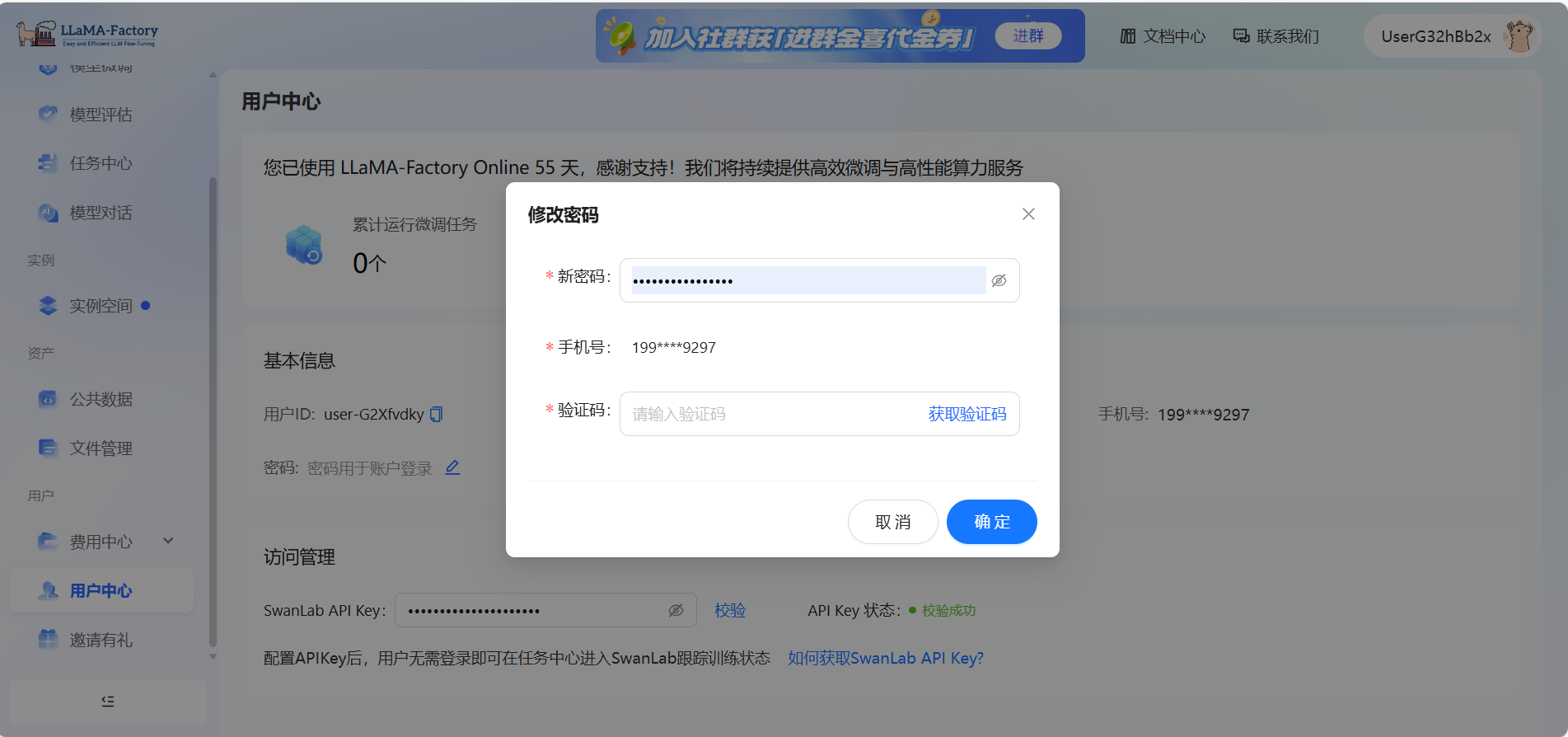The height and width of the screenshot is (737, 1568).
Task: Click the 验证码 input field
Action: (x=770, y=414)
